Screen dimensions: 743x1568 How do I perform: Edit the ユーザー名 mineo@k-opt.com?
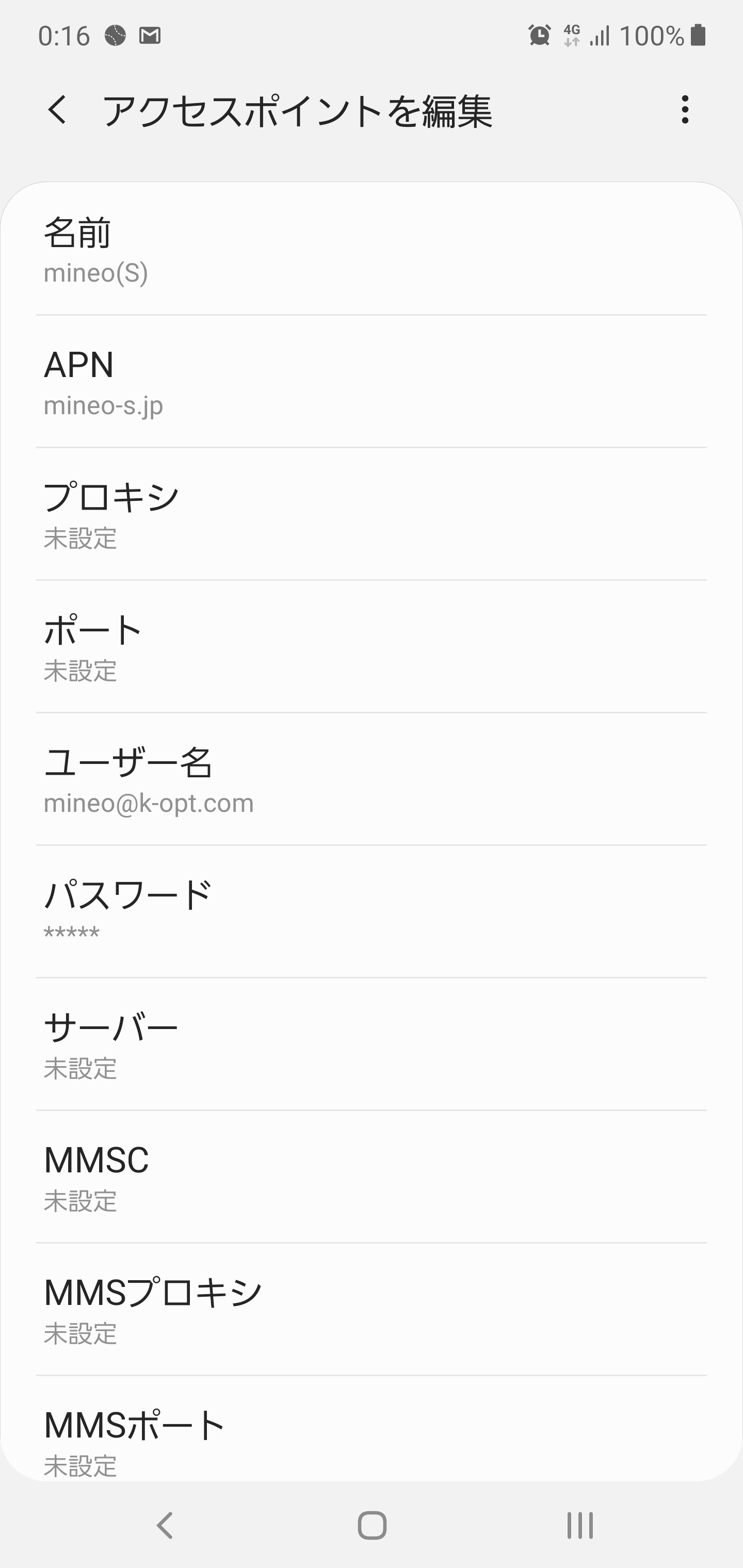372,780
